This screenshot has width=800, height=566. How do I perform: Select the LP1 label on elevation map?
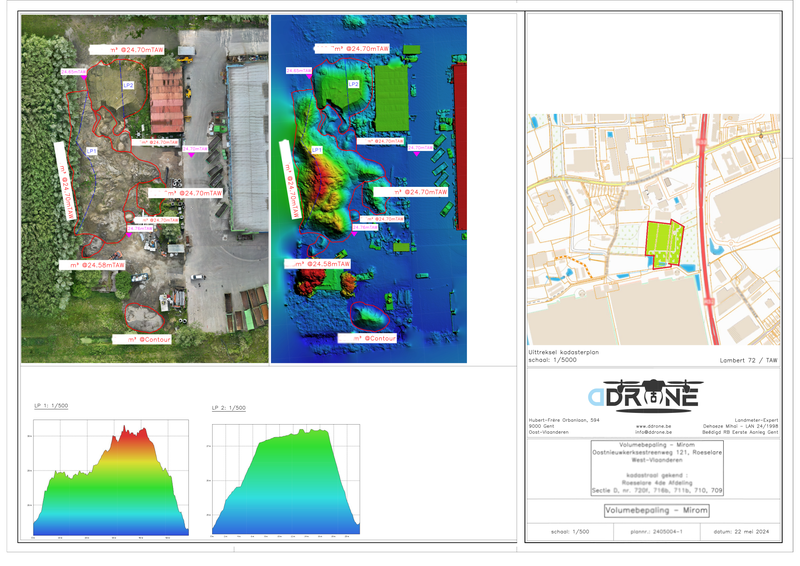(316, 149)
